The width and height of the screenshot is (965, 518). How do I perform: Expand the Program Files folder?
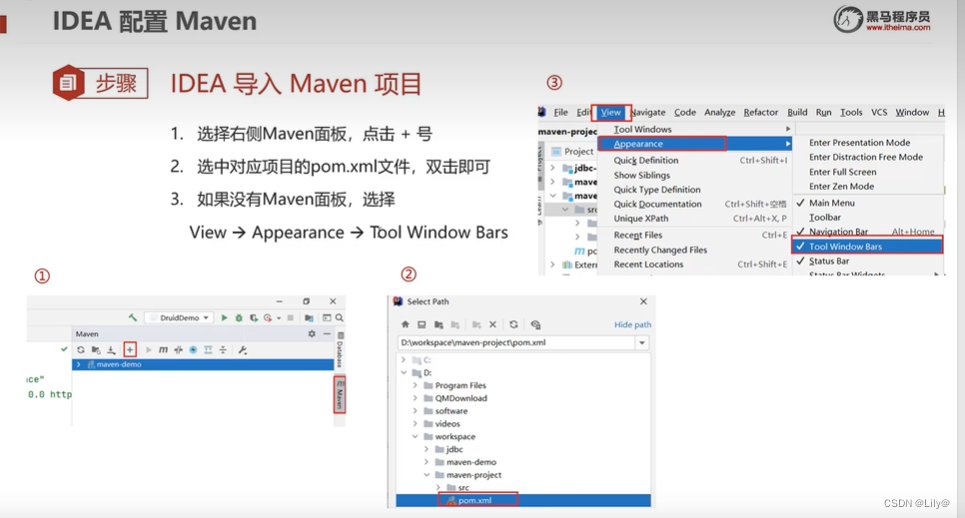tap(415, 386)
